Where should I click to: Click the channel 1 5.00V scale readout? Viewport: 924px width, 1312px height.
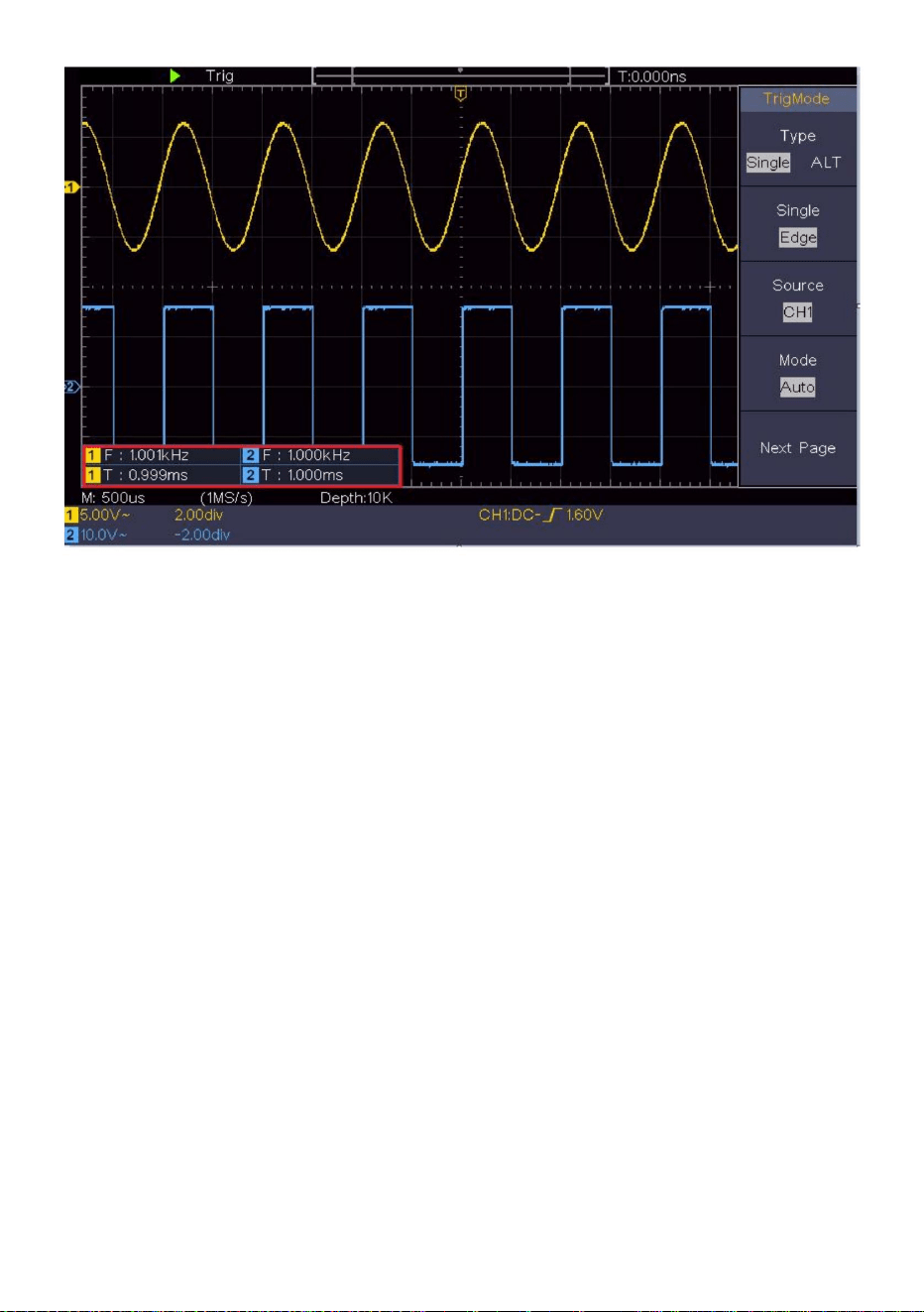[105, 515]
